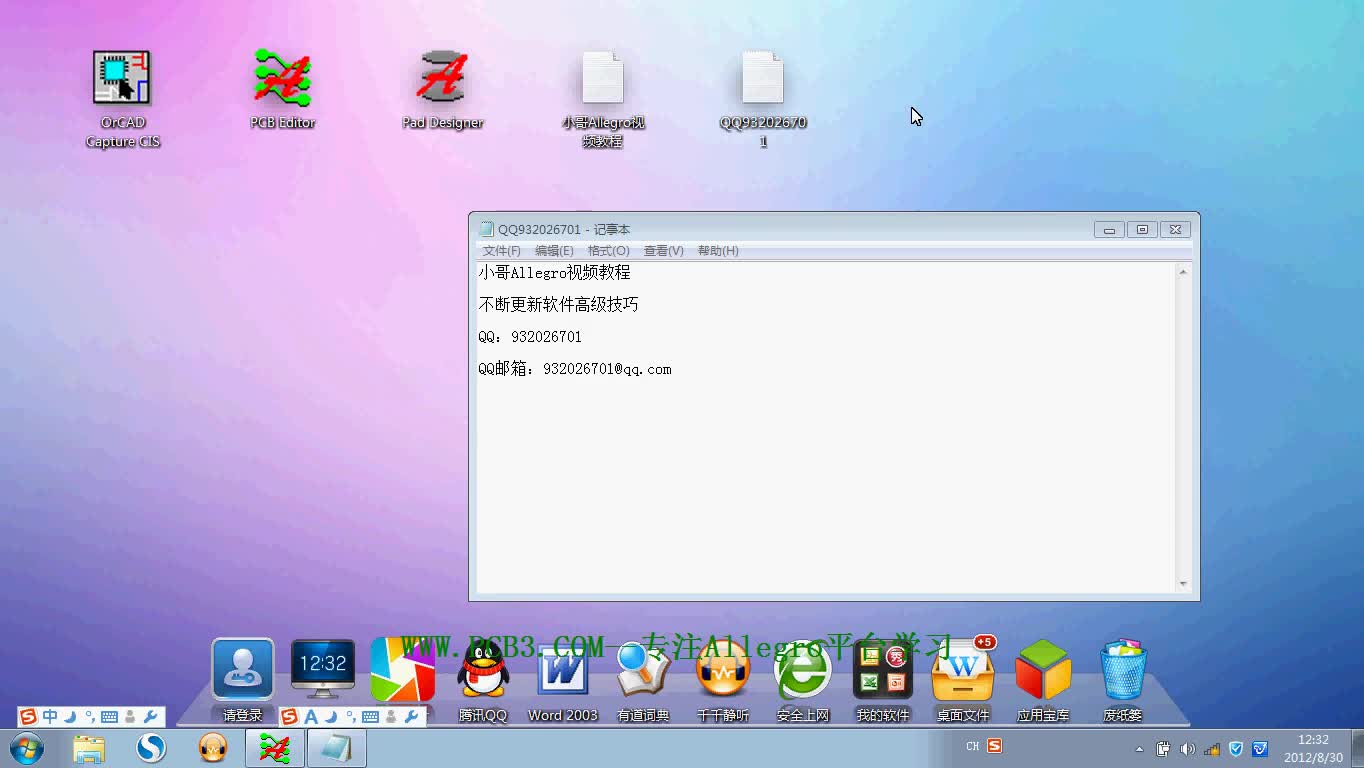The width and height of the screenshot is (1364, 768).
Task: Click the Notepad scrollbar down arrow
Action: pos(1183,584)
